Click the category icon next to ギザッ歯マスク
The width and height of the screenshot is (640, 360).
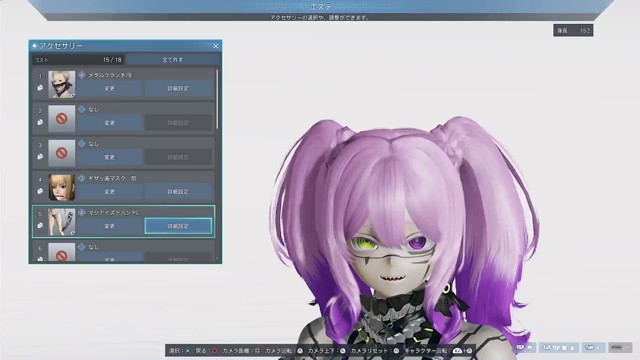click(x=82, y=178)
